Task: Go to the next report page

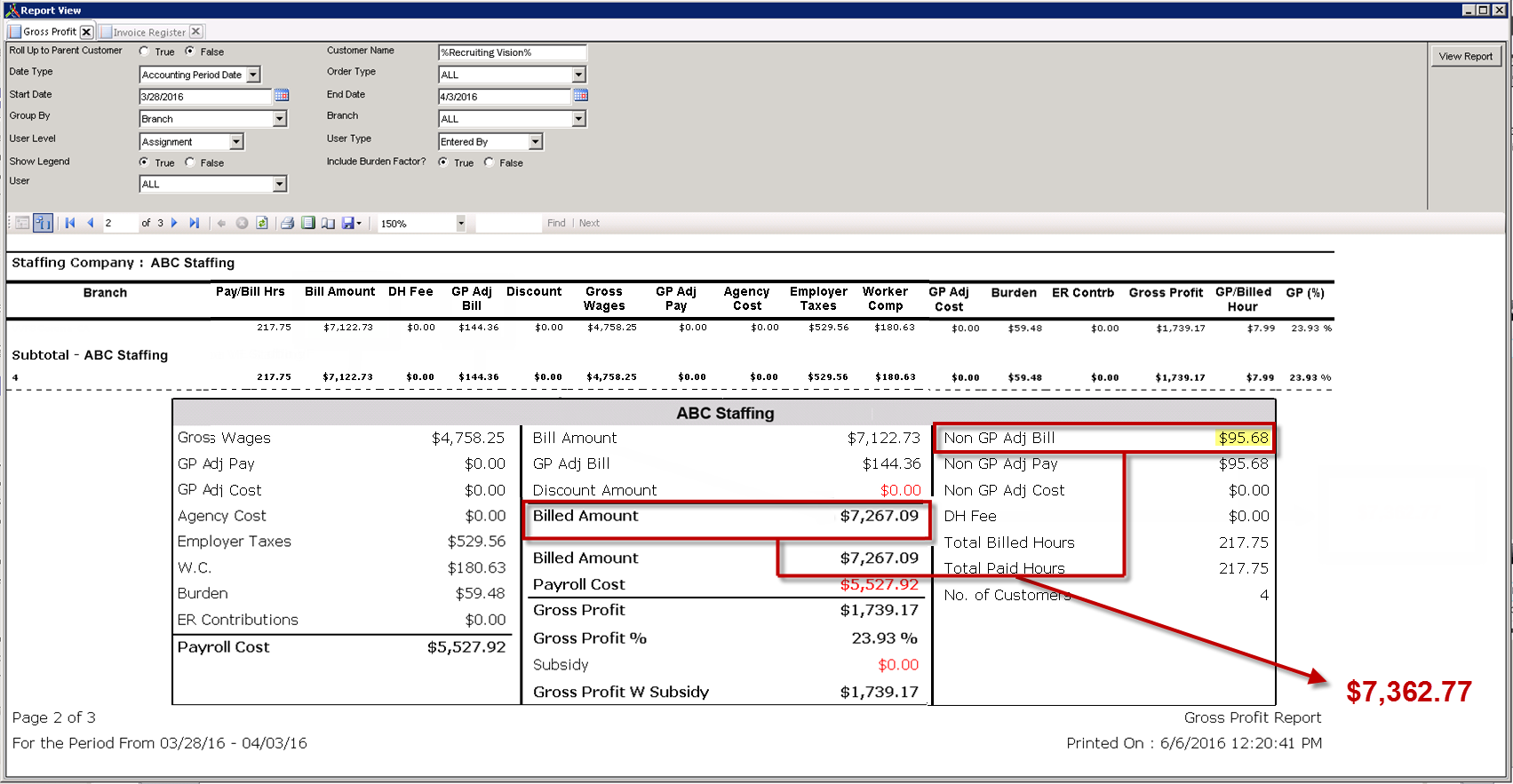Action: (174, 223)
